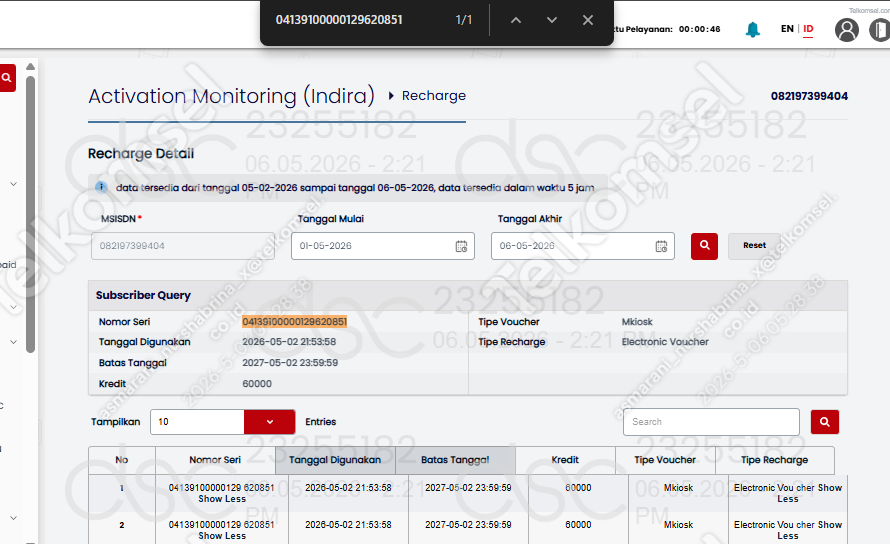Sort by Tipe Voucher column header
The image size is (890, 544).
pyautogui.click(x=665, y=460)
